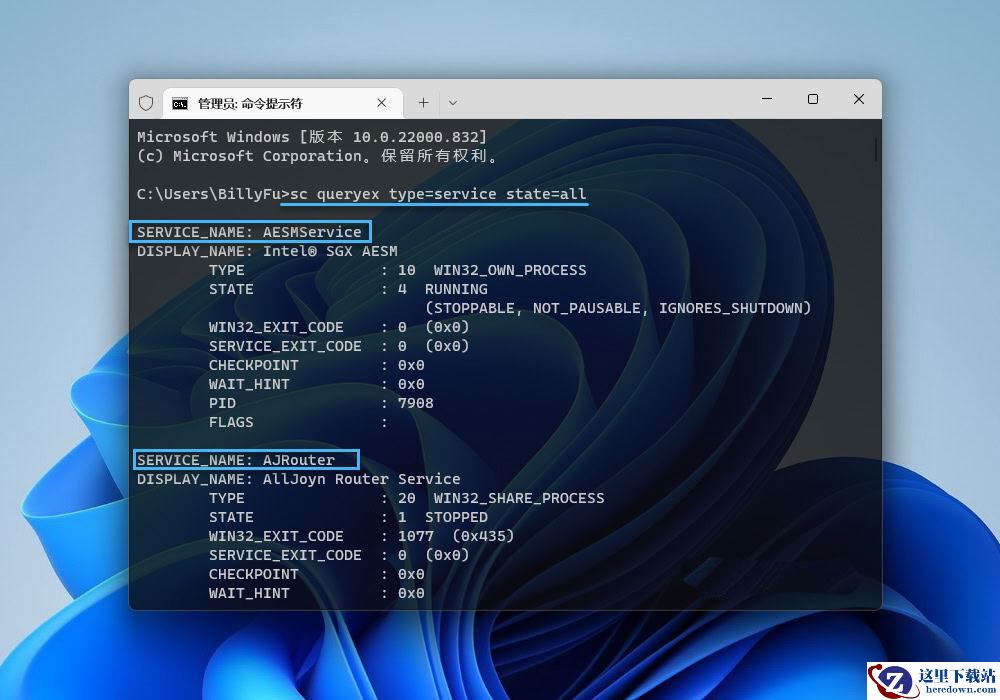Click the FLAGS row of AESMService

click(x=298, y=423)
